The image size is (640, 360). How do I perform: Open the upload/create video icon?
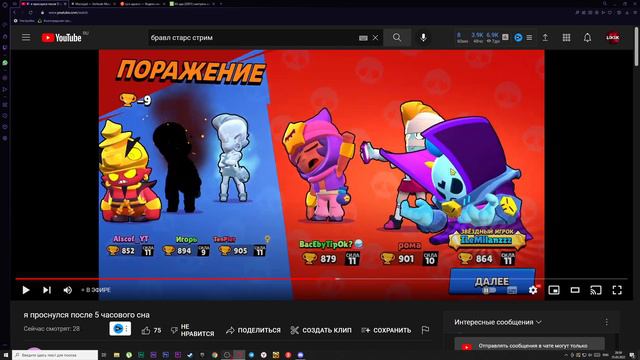[x=545, y=38]
